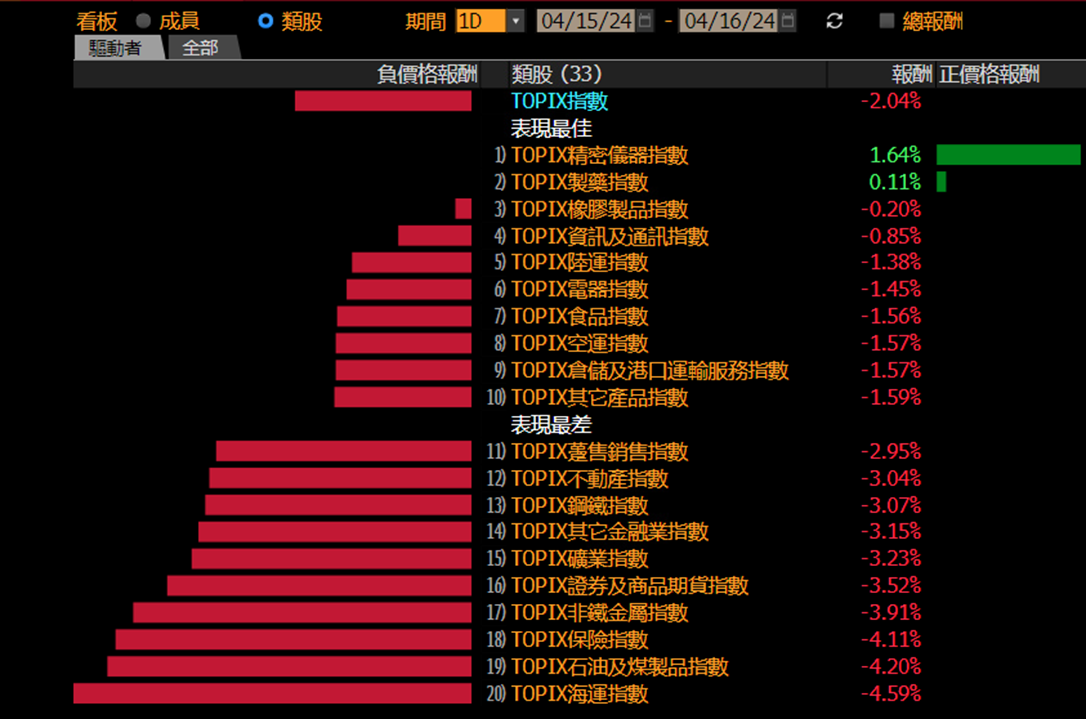Click the 看板 label
This screenshot has width=1086, height=719.
click(x=97, y=21)
